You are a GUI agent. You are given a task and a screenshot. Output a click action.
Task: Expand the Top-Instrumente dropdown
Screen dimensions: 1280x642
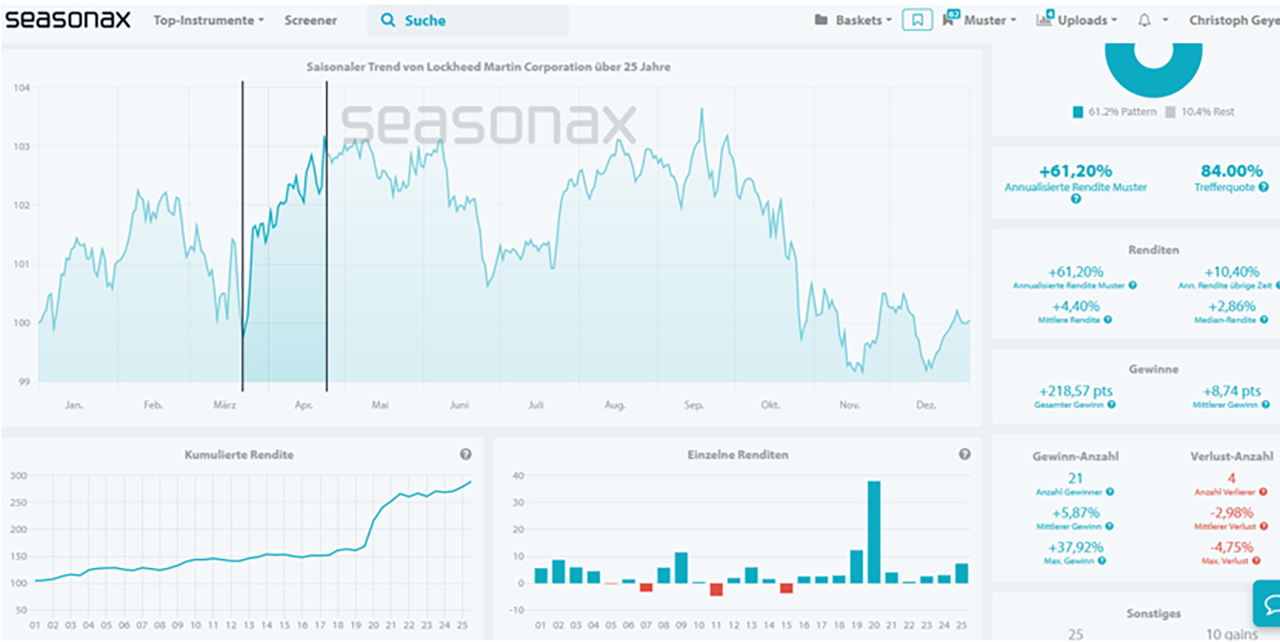208,20
